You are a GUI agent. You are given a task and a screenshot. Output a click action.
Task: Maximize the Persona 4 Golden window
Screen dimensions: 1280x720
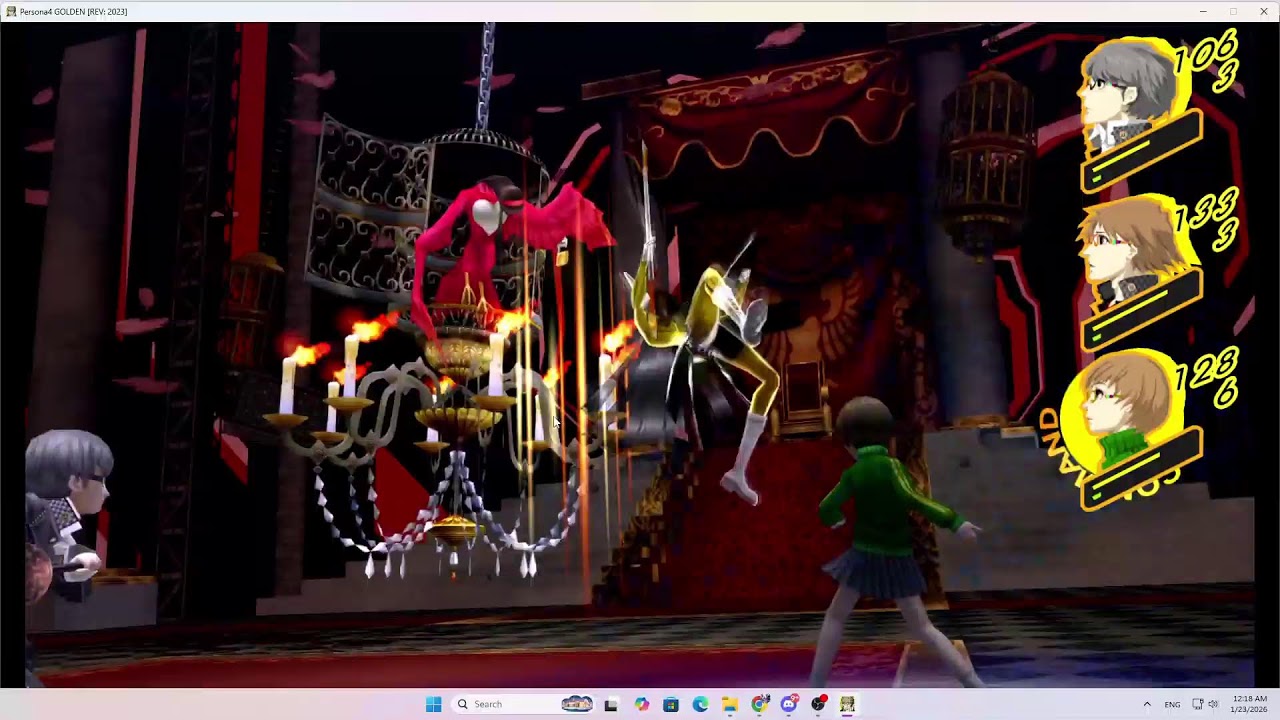[x=1233, y=11]
